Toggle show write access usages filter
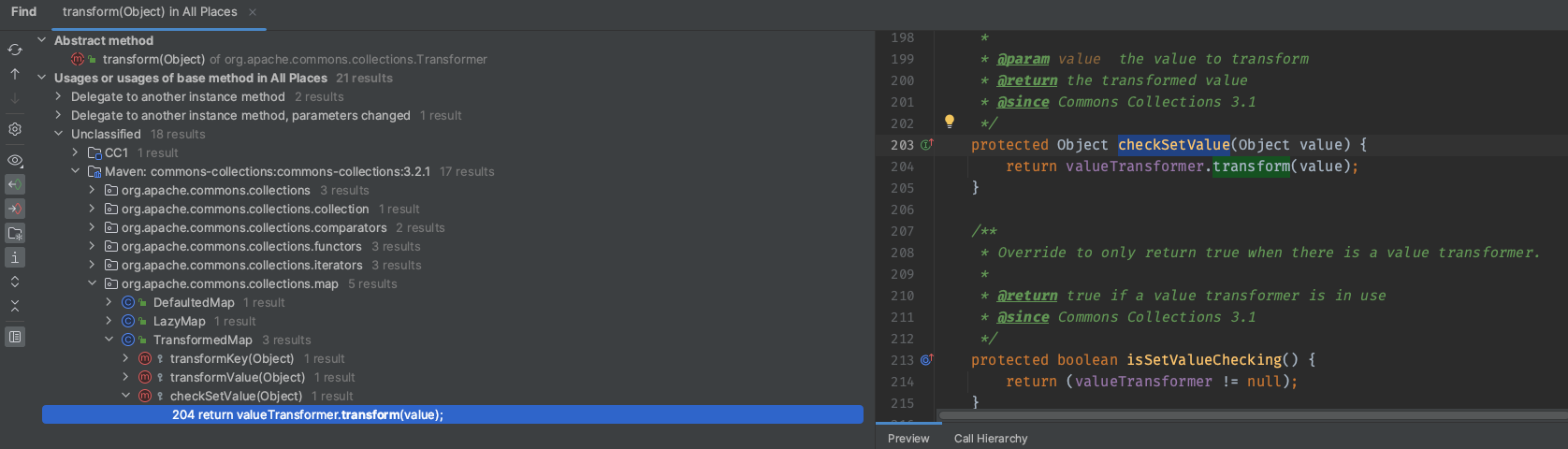The width and height of the screenshot is (1568, 449). 15,209
